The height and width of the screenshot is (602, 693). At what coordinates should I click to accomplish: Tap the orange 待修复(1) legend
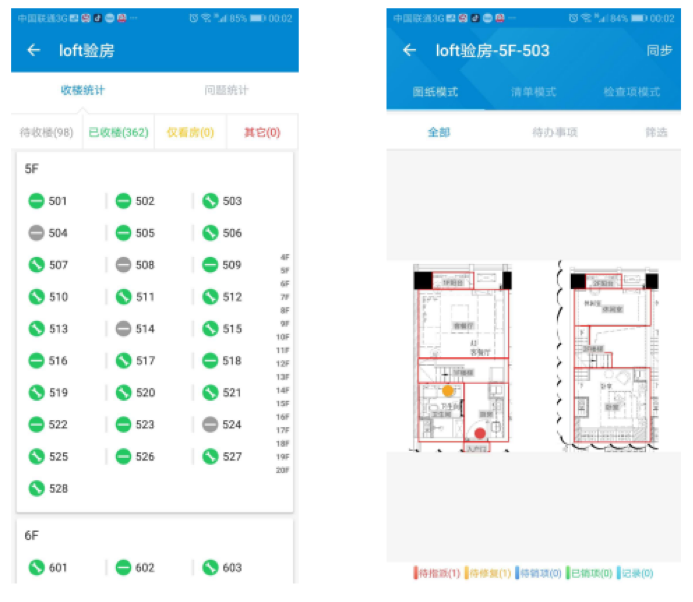click(488, 573)
